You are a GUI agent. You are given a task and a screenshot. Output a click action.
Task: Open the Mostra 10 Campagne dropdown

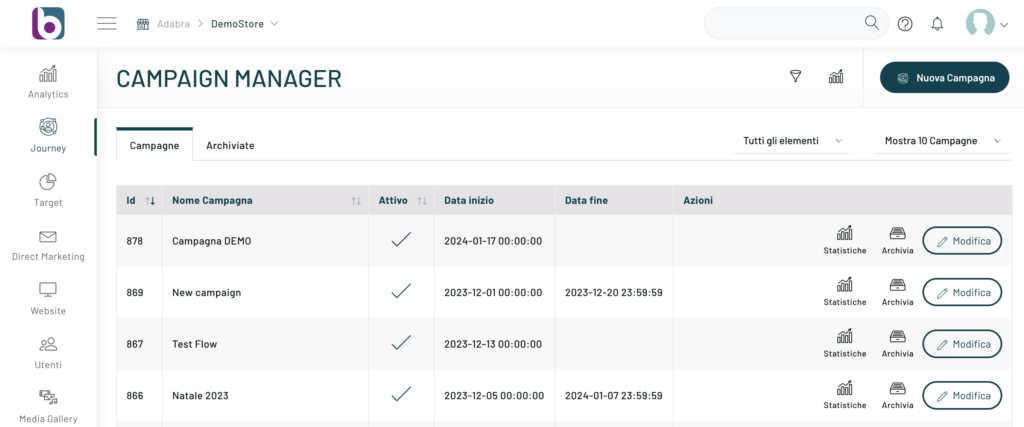(942, 141)
